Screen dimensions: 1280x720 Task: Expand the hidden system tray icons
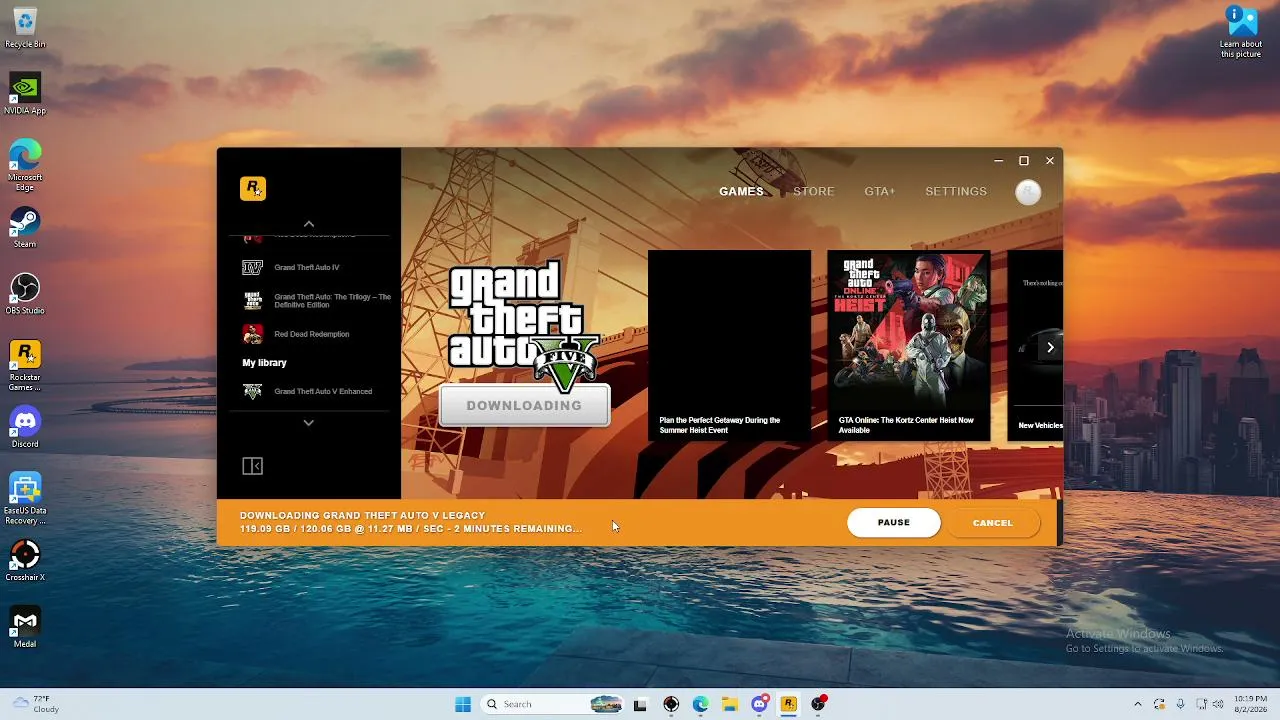[x=1137, y=704]
